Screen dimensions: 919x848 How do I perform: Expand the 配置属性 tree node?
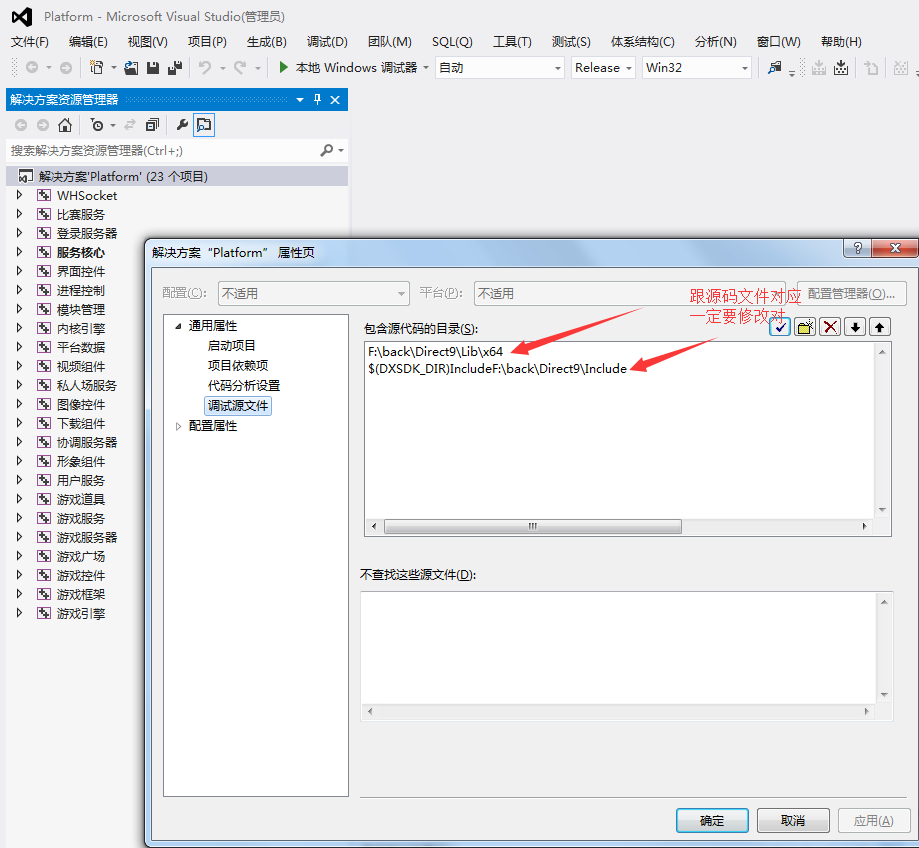point(179,426)
